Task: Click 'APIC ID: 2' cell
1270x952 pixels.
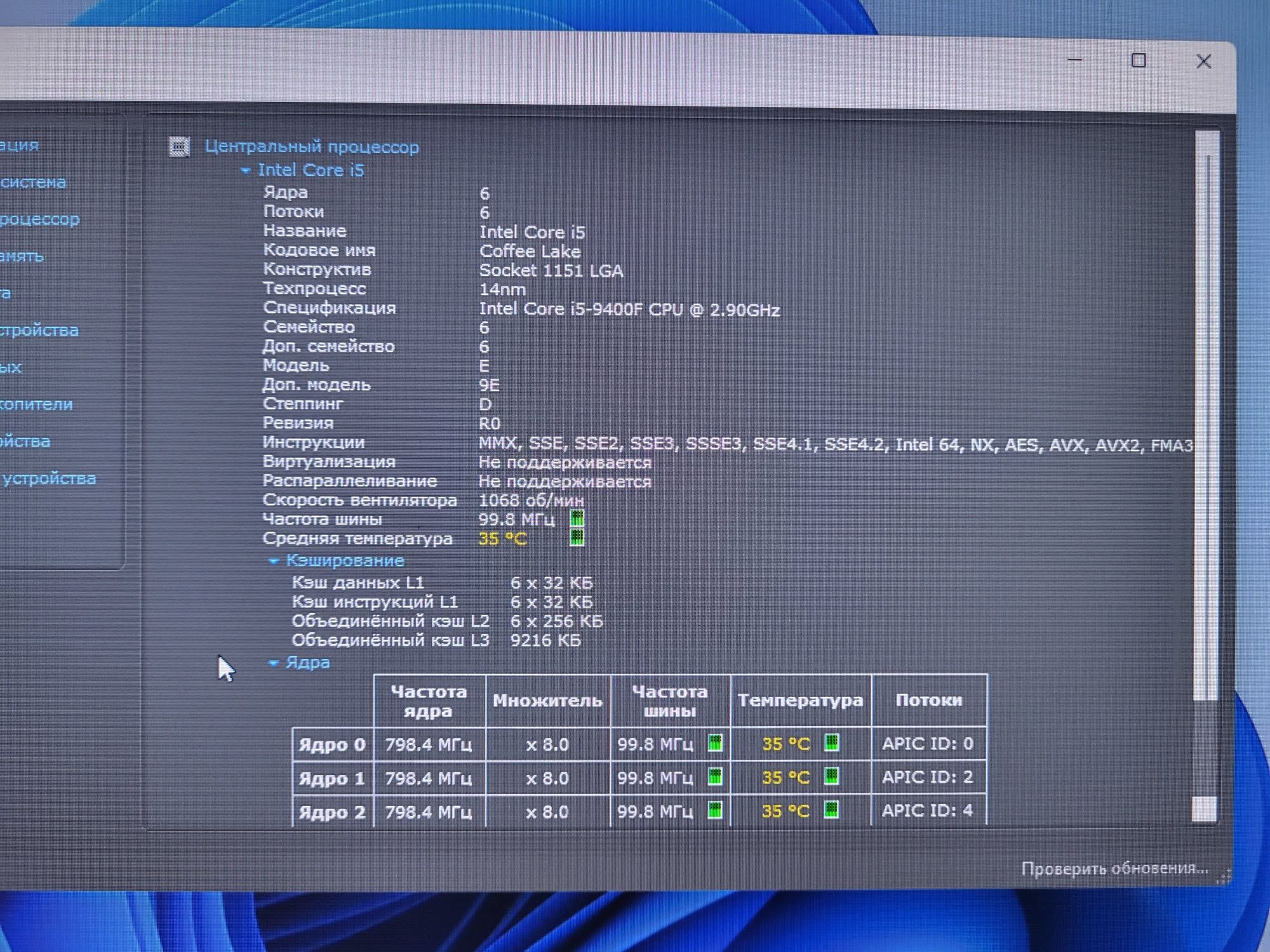Action: pyautogui.click(x=928, y=777)
